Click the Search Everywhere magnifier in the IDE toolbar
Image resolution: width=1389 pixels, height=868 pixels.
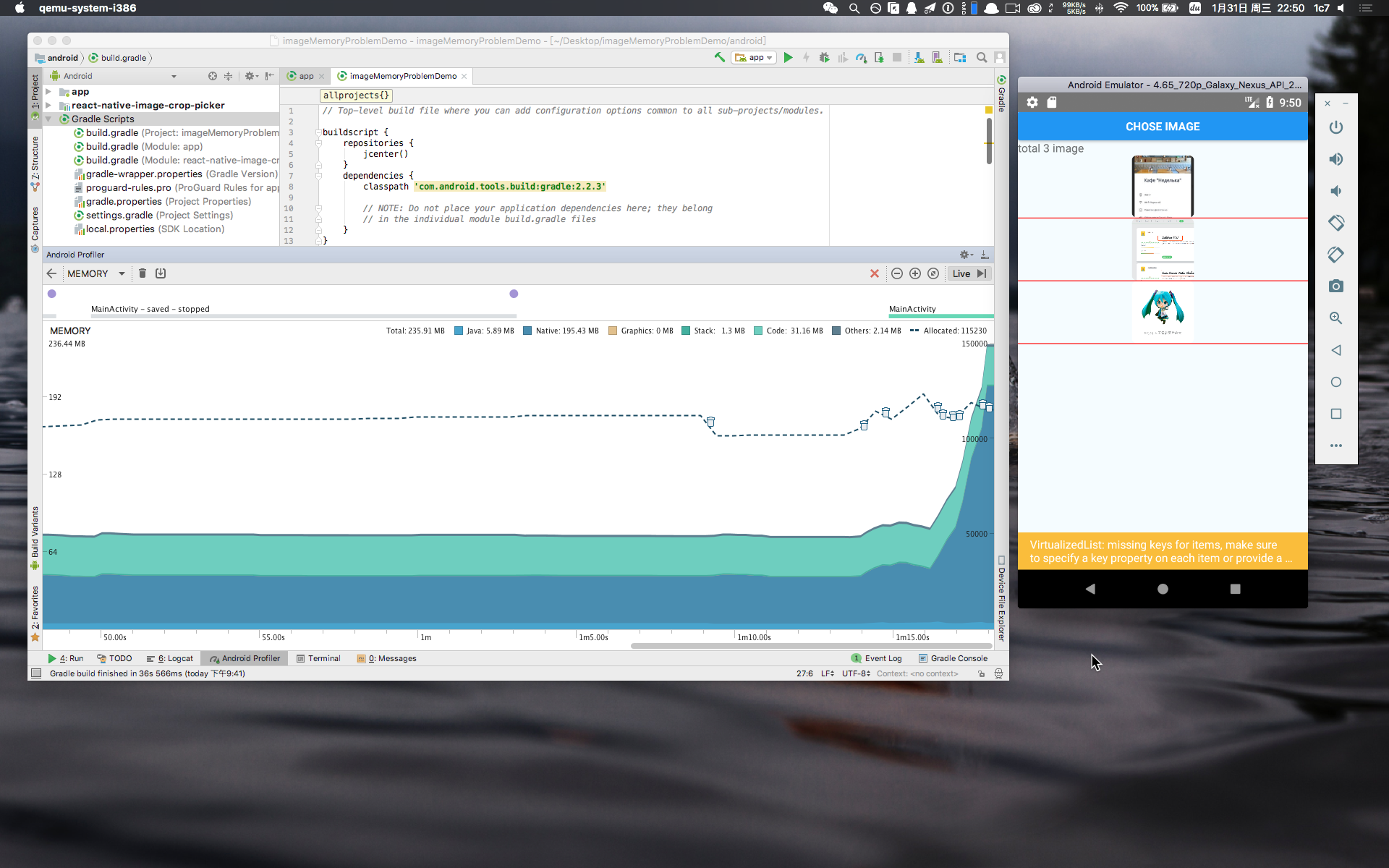point(982,57)
